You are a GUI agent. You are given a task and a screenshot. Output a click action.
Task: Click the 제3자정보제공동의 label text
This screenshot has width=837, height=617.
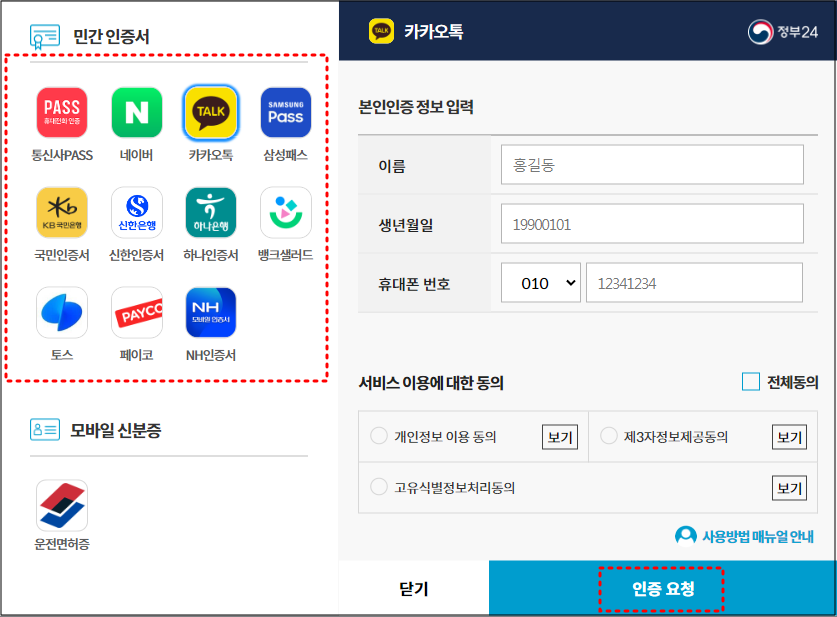[676, 437]
